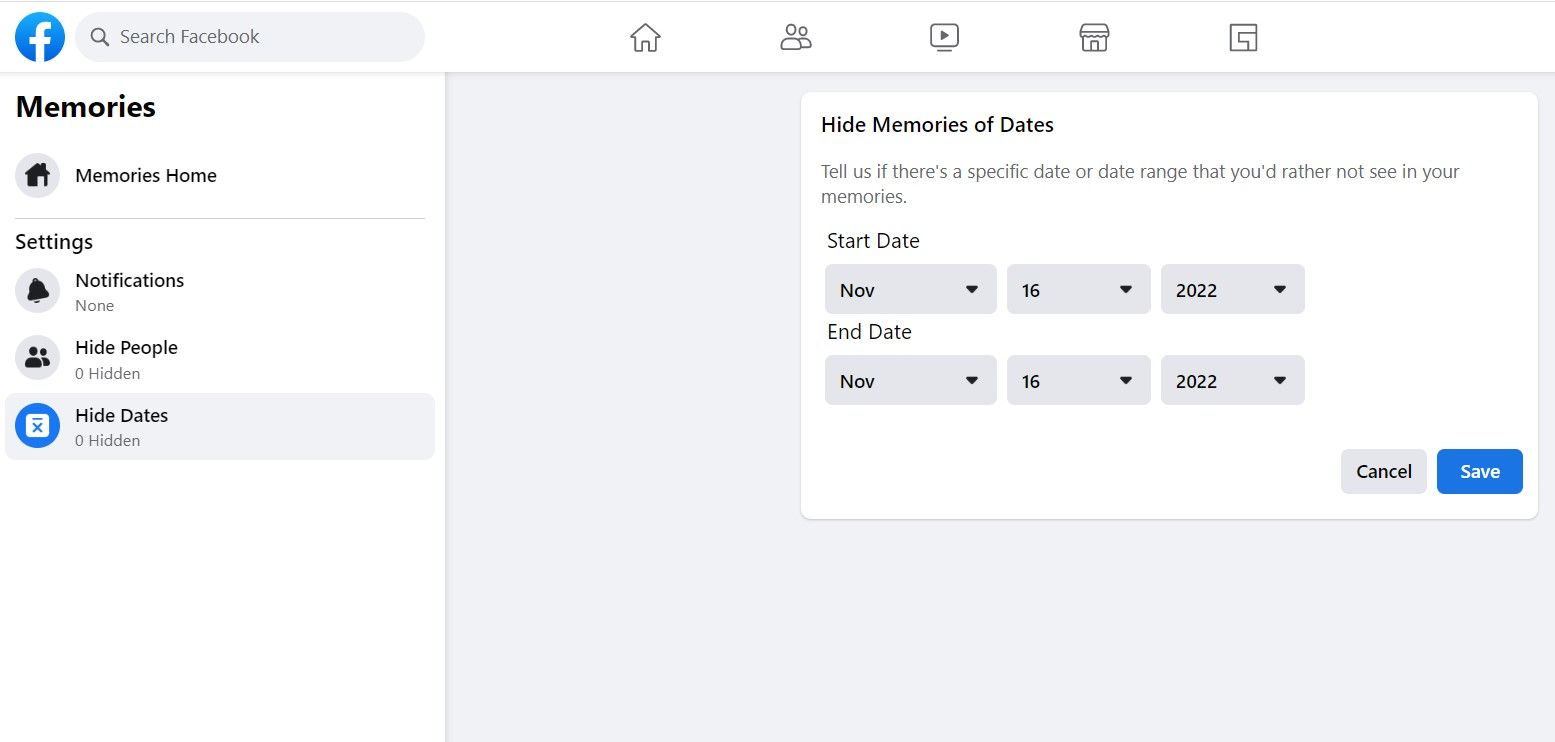This screenshot has height=742, width=1555.
Task: Click the Hide People icon
Action: [38, 358]
